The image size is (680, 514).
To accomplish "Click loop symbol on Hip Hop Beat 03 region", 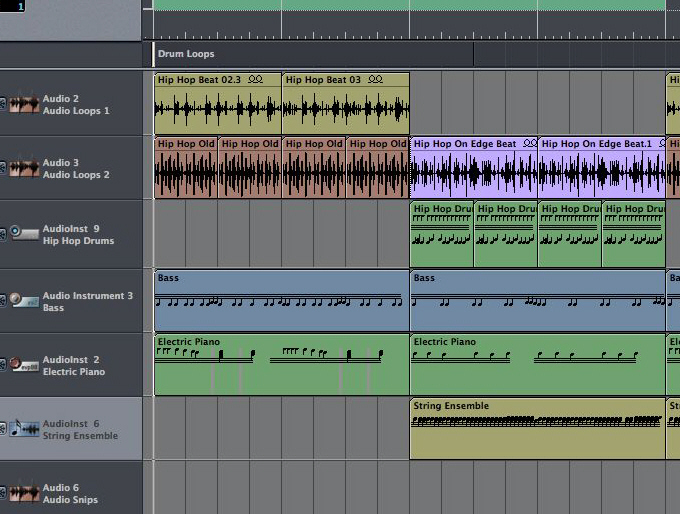I will tap(376, 79).
